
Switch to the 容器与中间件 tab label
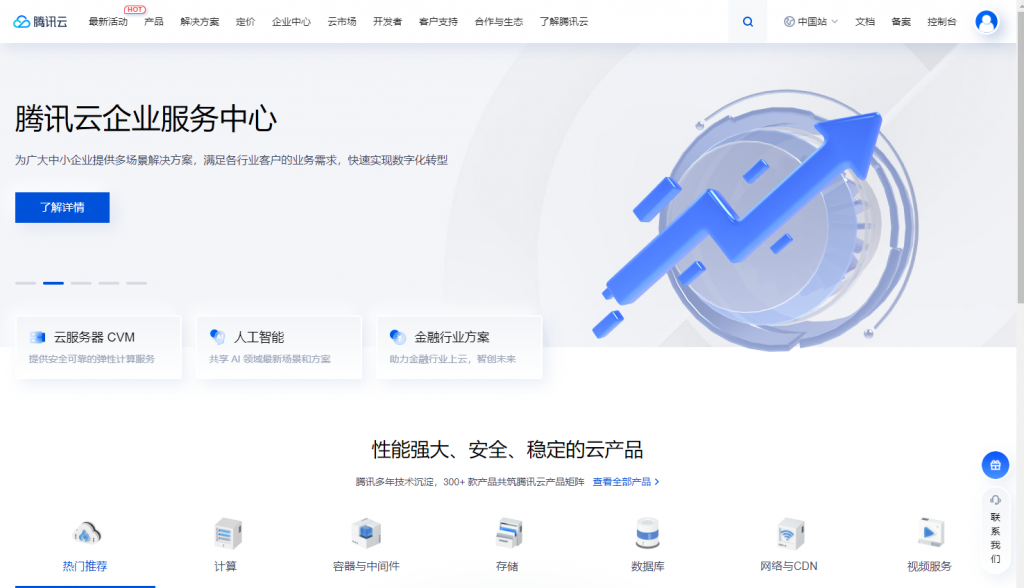(x=366, y=566)
